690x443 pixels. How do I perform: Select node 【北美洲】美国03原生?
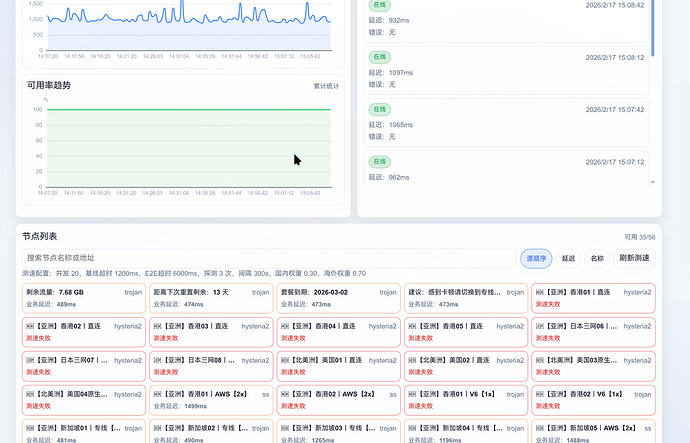(593, 366)
